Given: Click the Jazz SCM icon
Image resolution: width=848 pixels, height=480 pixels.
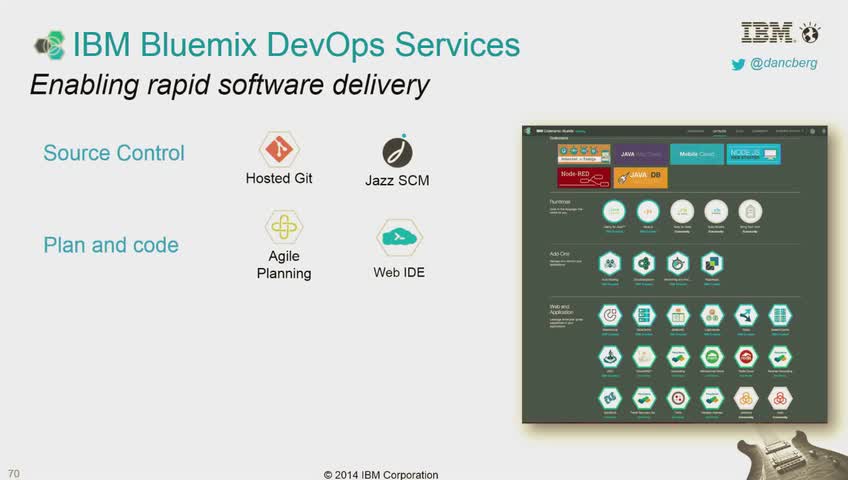Looking at the screenshot, I should coord(398,152).
